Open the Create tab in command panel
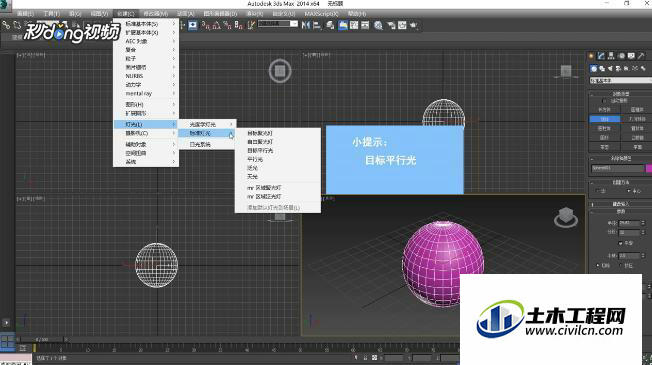The width and height of the screenshot is (652, 365). (x=591, y=56)
